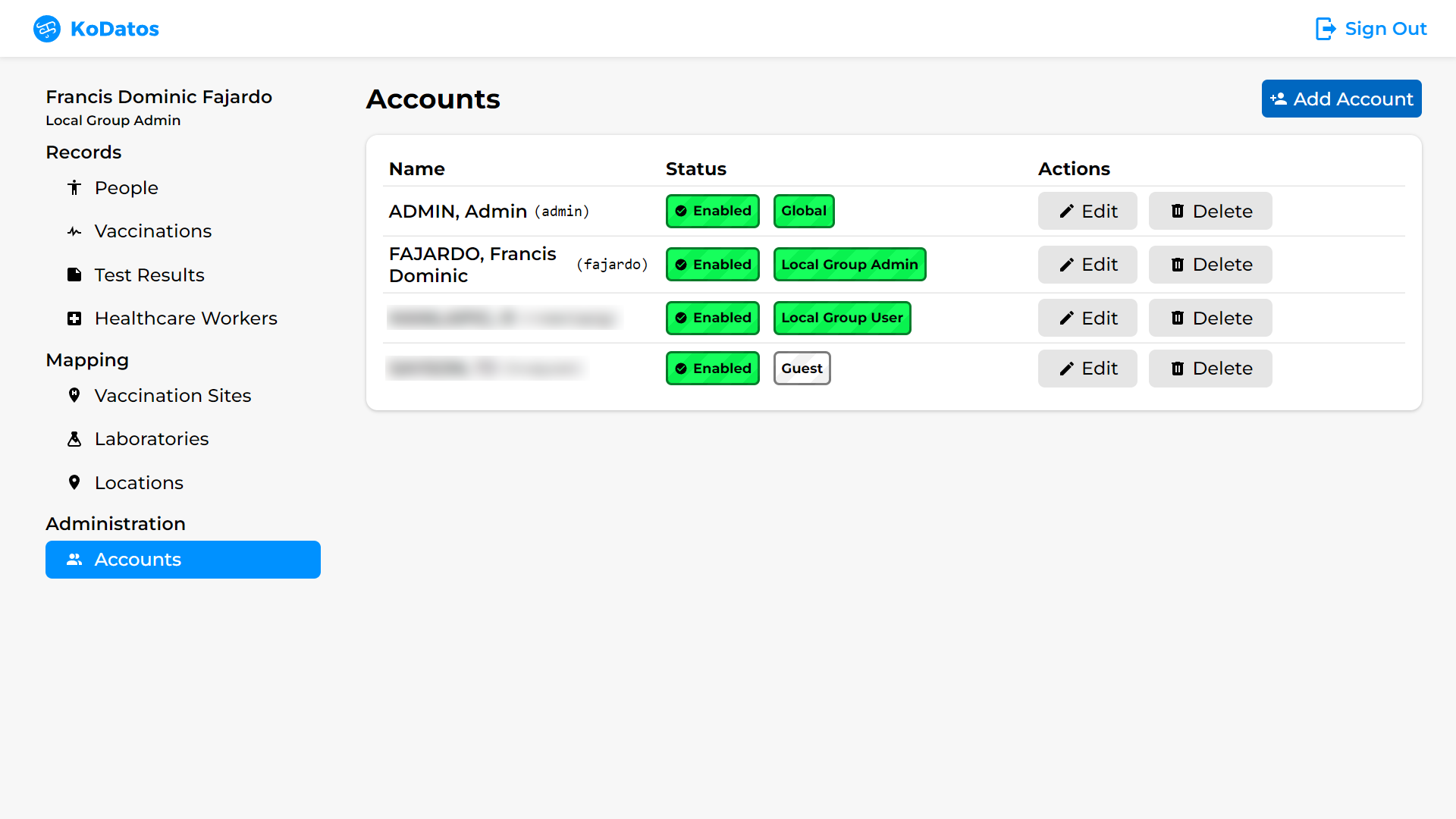Select the People accessibility icon in sidebar
Image resolution: width=1456 pixels, height=819 pixels.
click(74, 187)
